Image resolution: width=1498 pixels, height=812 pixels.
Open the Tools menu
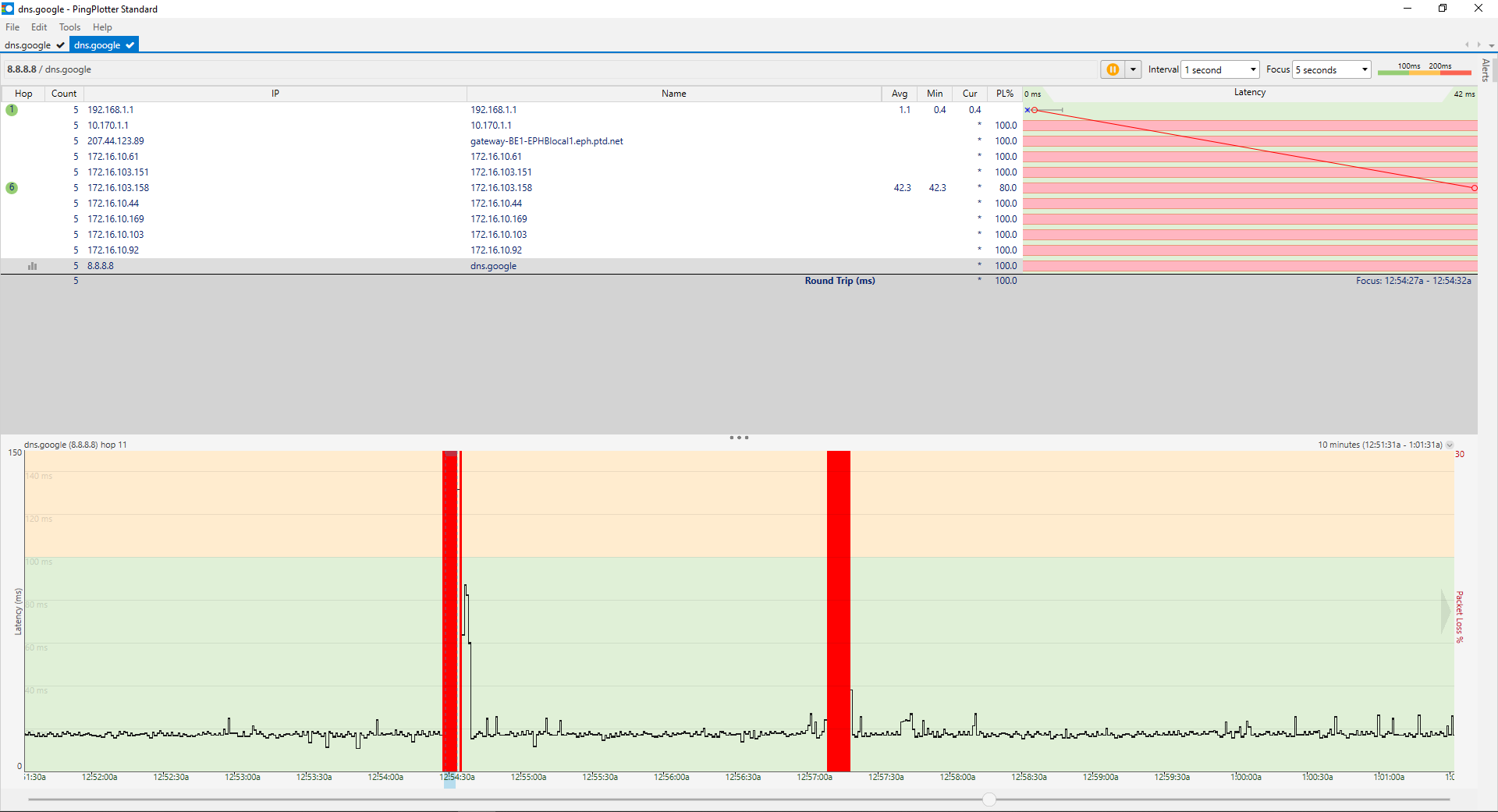pos(69,27)
